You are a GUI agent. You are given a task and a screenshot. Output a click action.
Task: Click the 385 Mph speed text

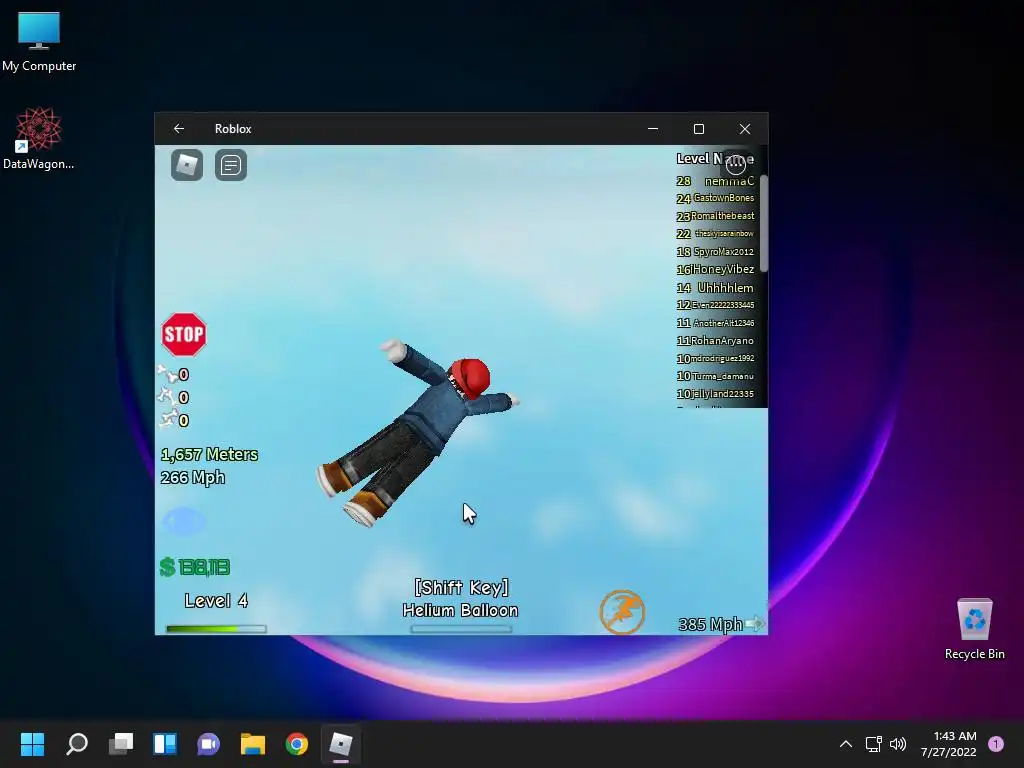point(710,624)
